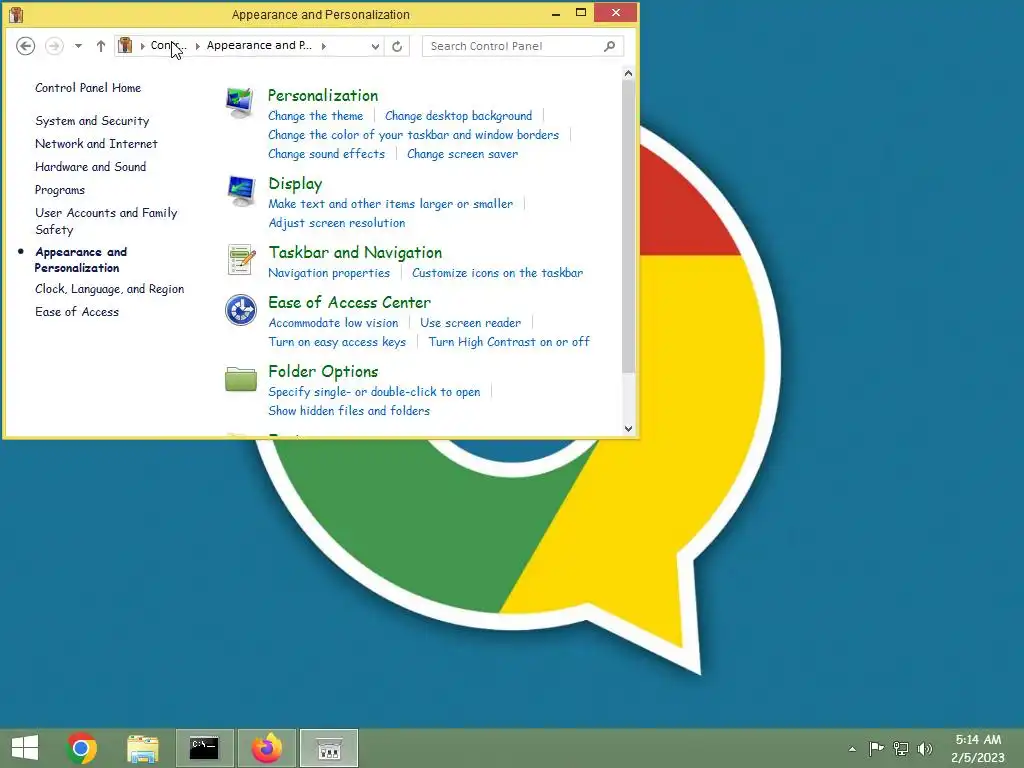Open the Windows Start button
This screenshot has width=1024, height=768.
(x=25, y=748)
